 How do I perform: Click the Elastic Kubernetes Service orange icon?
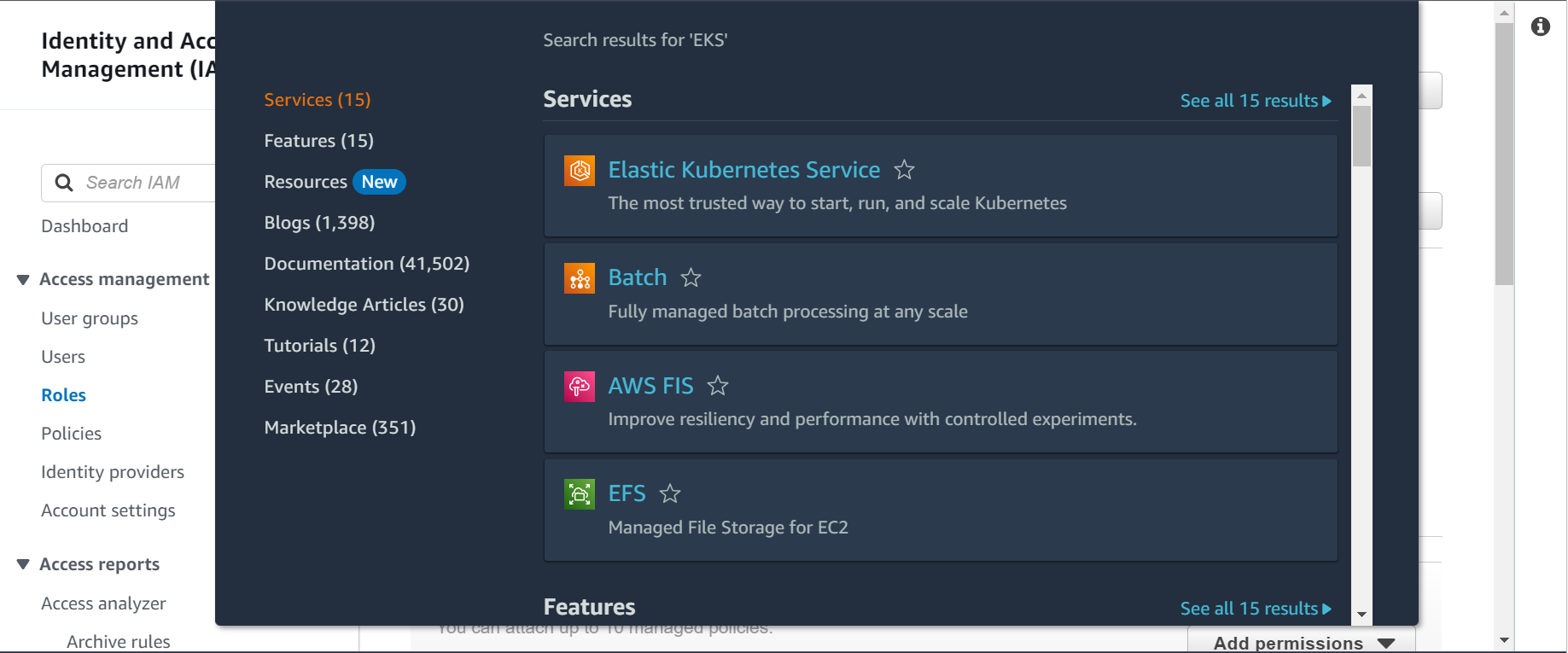(580, 170)
